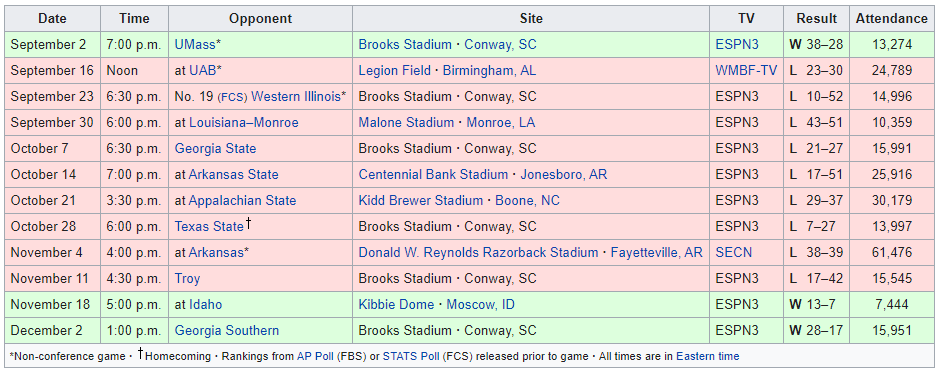The height and width of the screenshot is (372, 937).
Task: Select the Kibbie Dome link
Action: tap(396, 305)
